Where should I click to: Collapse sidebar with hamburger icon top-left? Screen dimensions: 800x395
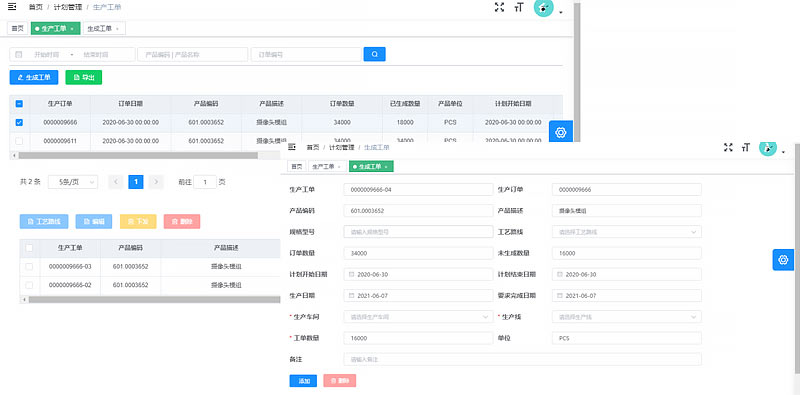pyautogui.click(x=13, y=7)
